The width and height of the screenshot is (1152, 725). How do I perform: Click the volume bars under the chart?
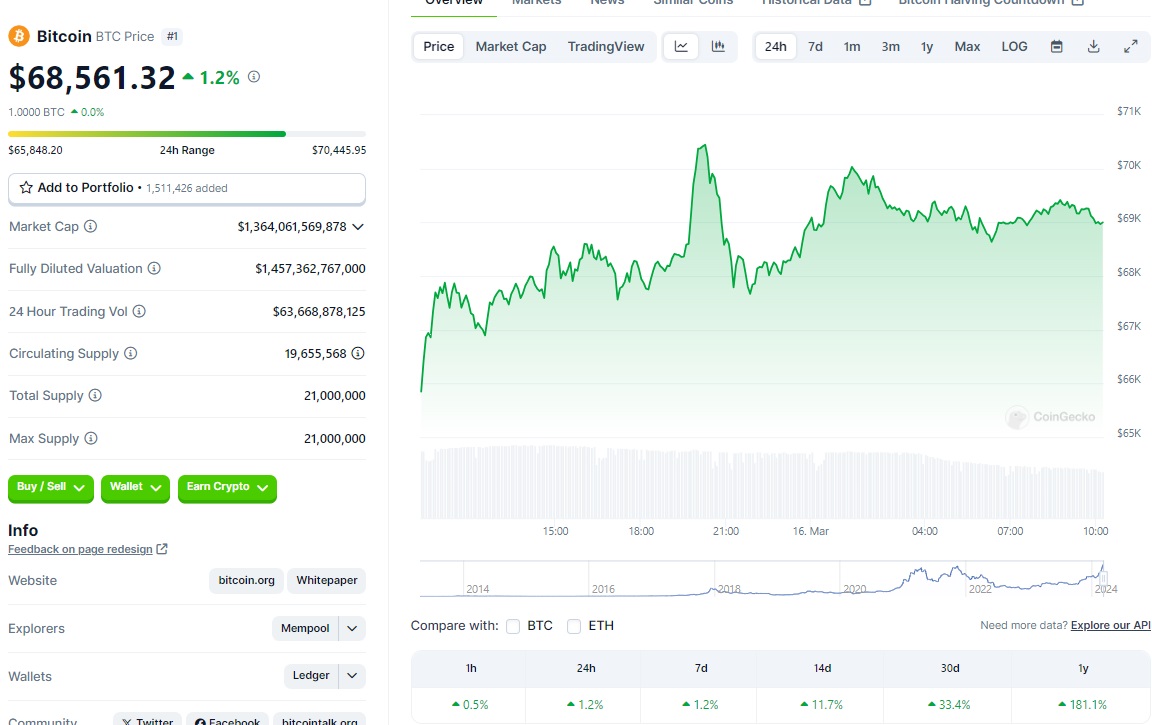(x=762, y=483)
